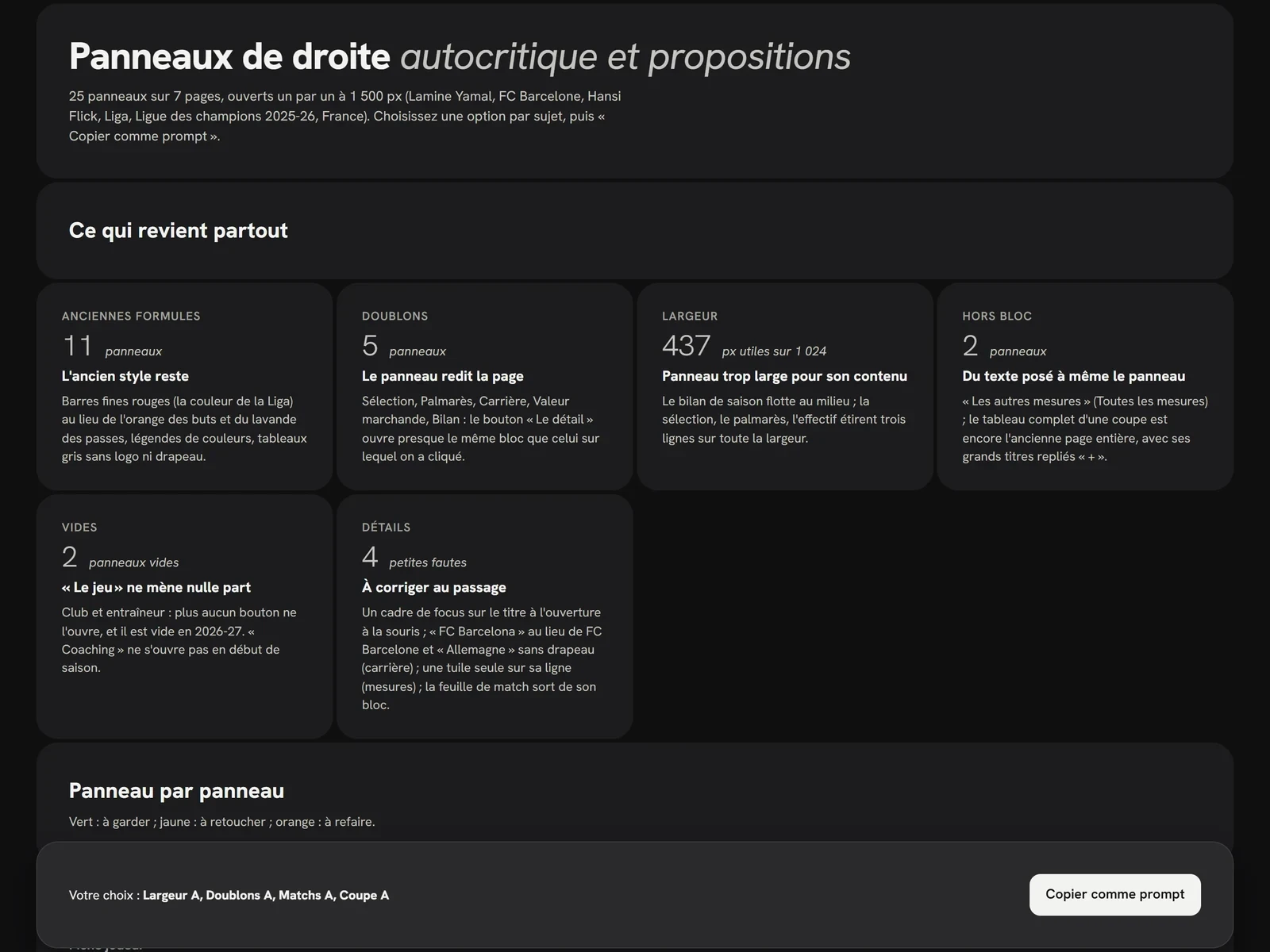This screenshot has width=1270, height=952.
Task: Click "« Le jeu » ne mène nulle part"
Action: (156, 587)
